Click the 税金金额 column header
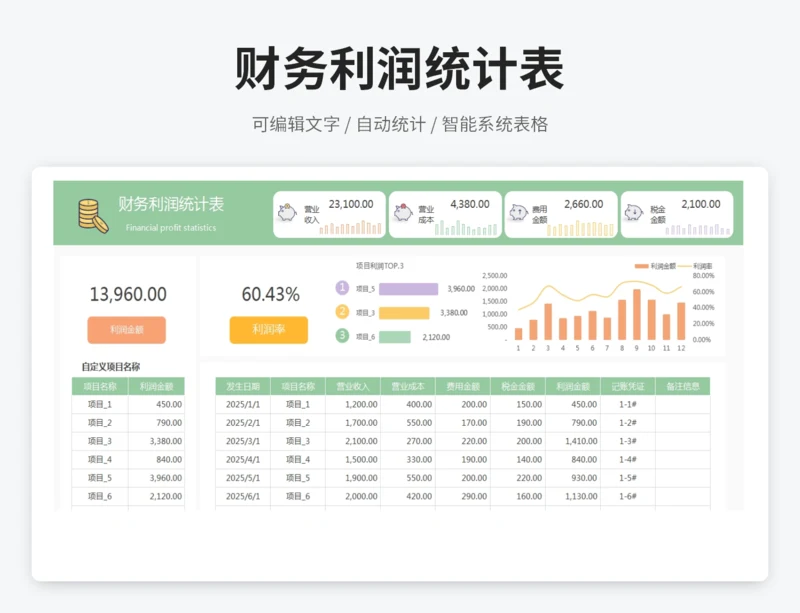This screenshot has width=800, height=613. click(x=518, y=386)
